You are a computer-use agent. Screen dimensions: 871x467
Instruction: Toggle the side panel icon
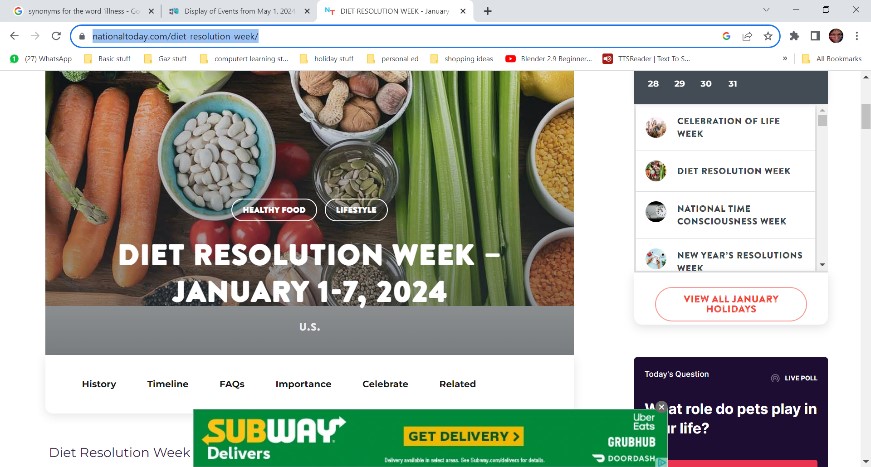click(x=815, y=36)
